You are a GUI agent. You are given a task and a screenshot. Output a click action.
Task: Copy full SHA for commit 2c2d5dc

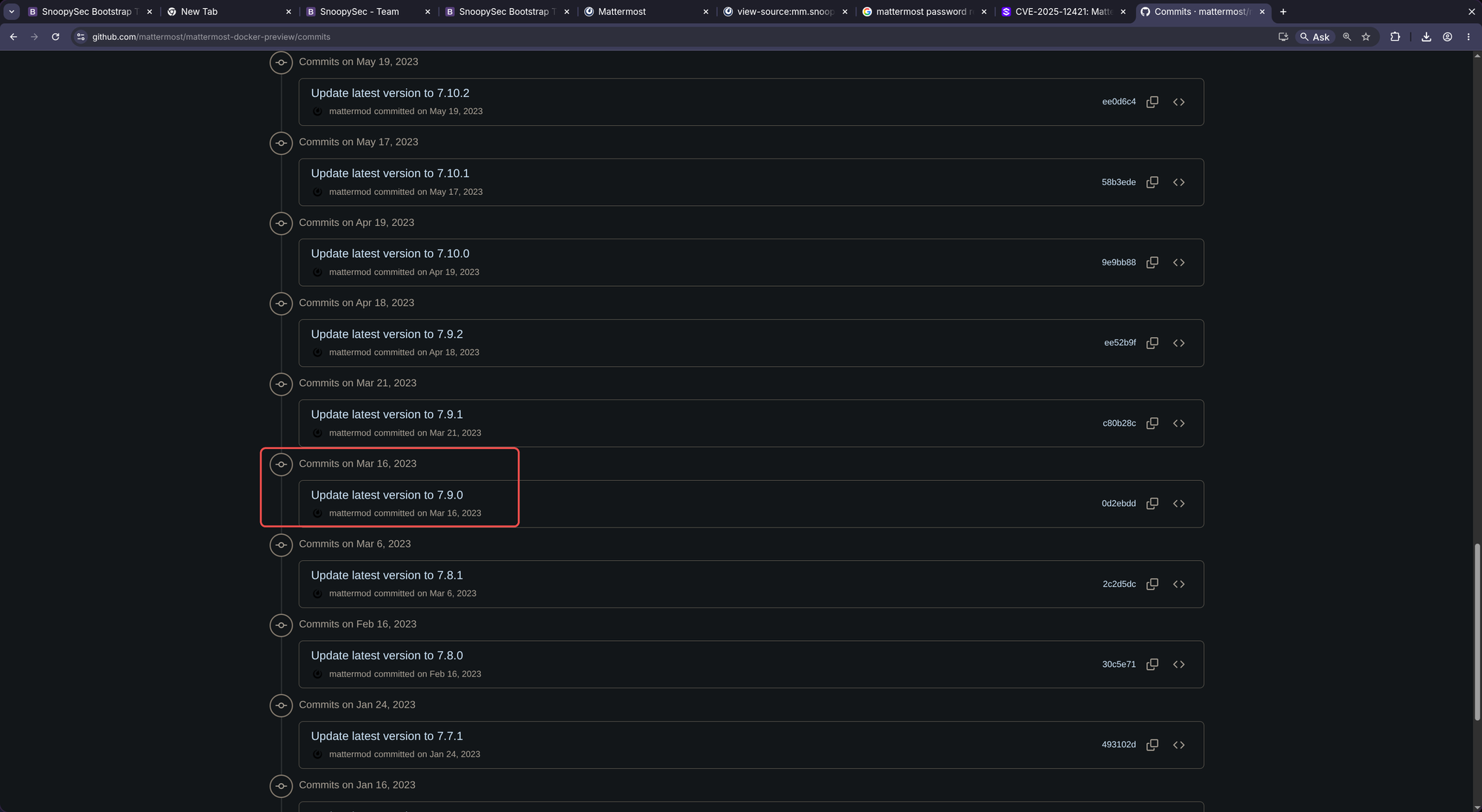click(x=1152, y=585)
